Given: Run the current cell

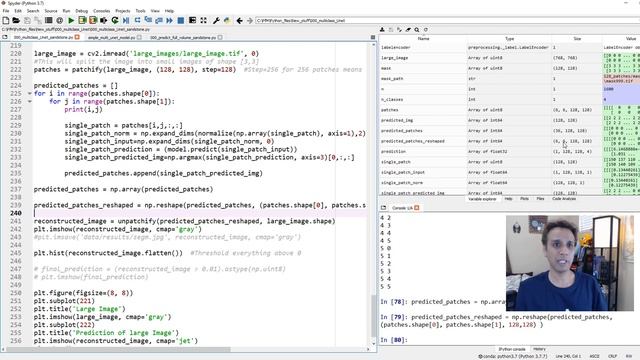Looking at the screenshot, I should [x=82, y=20].
